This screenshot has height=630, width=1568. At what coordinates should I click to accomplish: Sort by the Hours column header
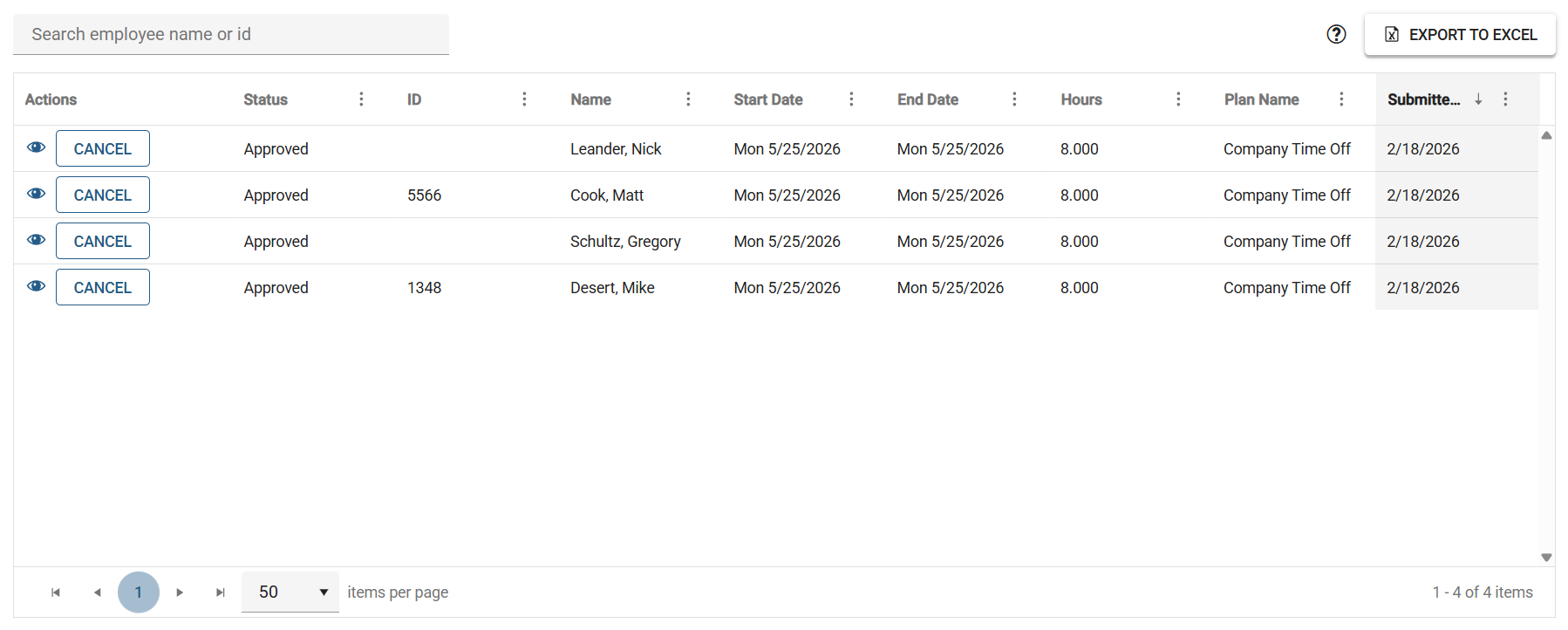pyautogui.click(x=1081, y=99)
